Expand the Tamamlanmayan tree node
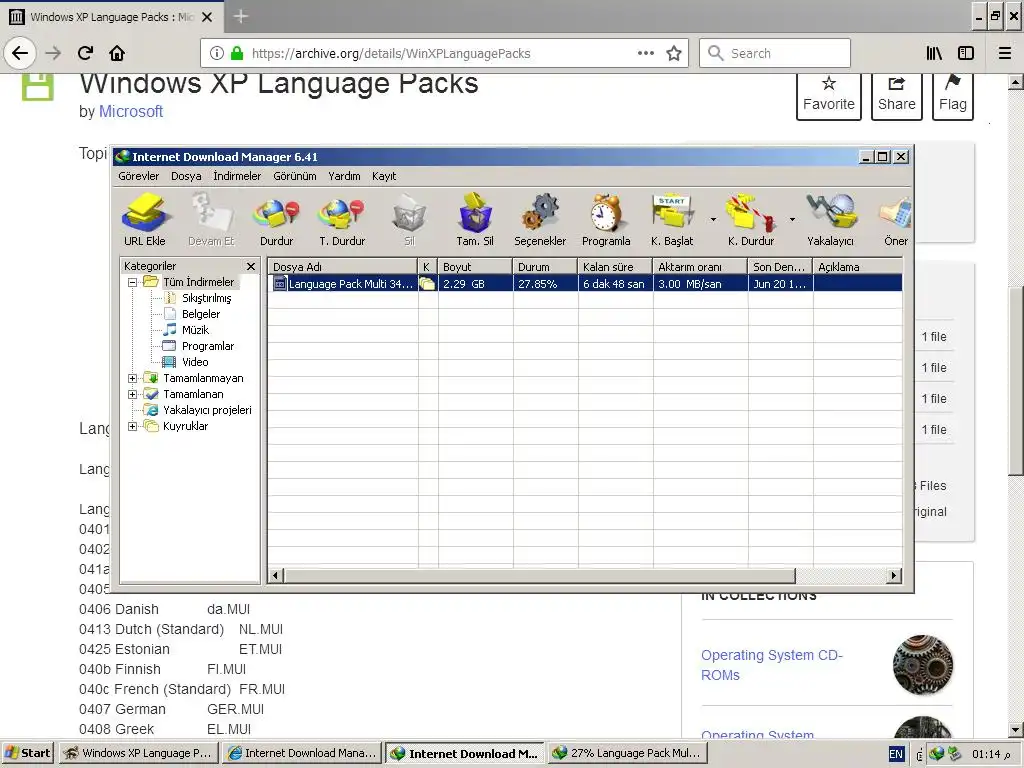The width and height of the screenshot is (1024, 768). [x=133, y=378]
